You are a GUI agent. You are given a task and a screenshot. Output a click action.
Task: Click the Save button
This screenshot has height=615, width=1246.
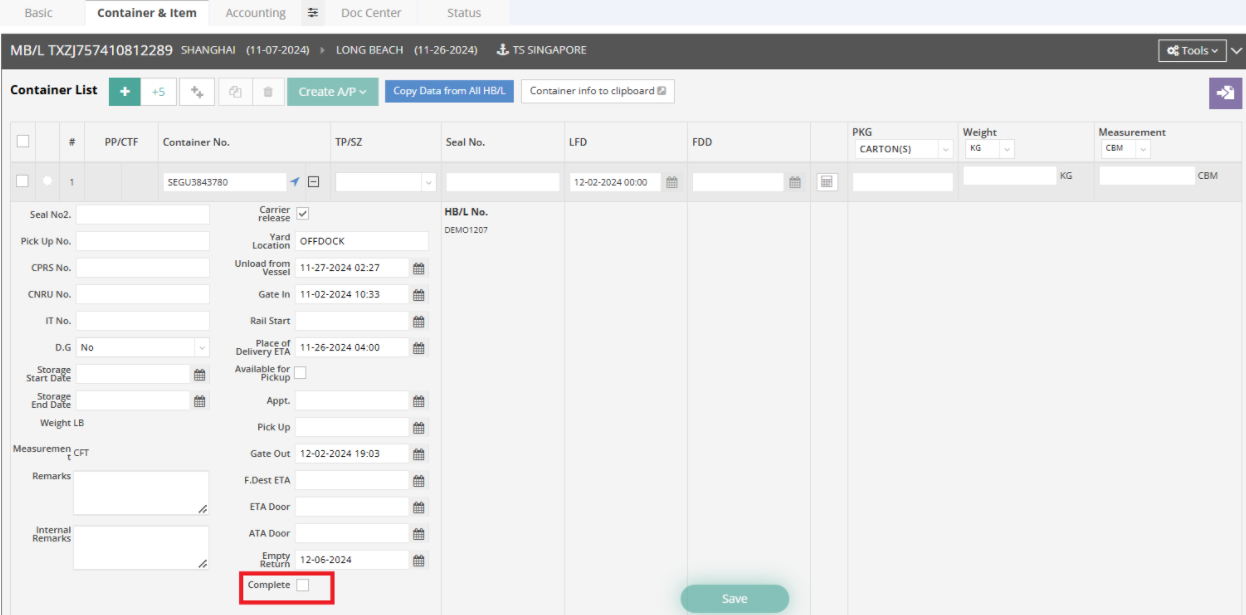click(x=734, y=598)
